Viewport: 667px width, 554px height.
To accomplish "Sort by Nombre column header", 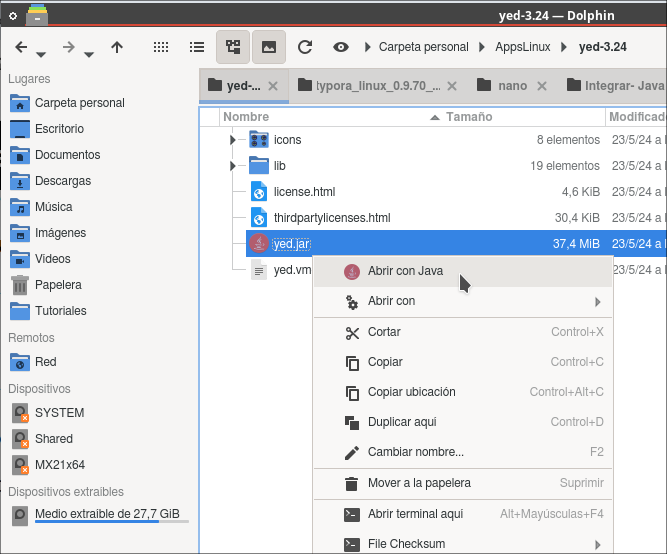I will click(x=246, y=117).
